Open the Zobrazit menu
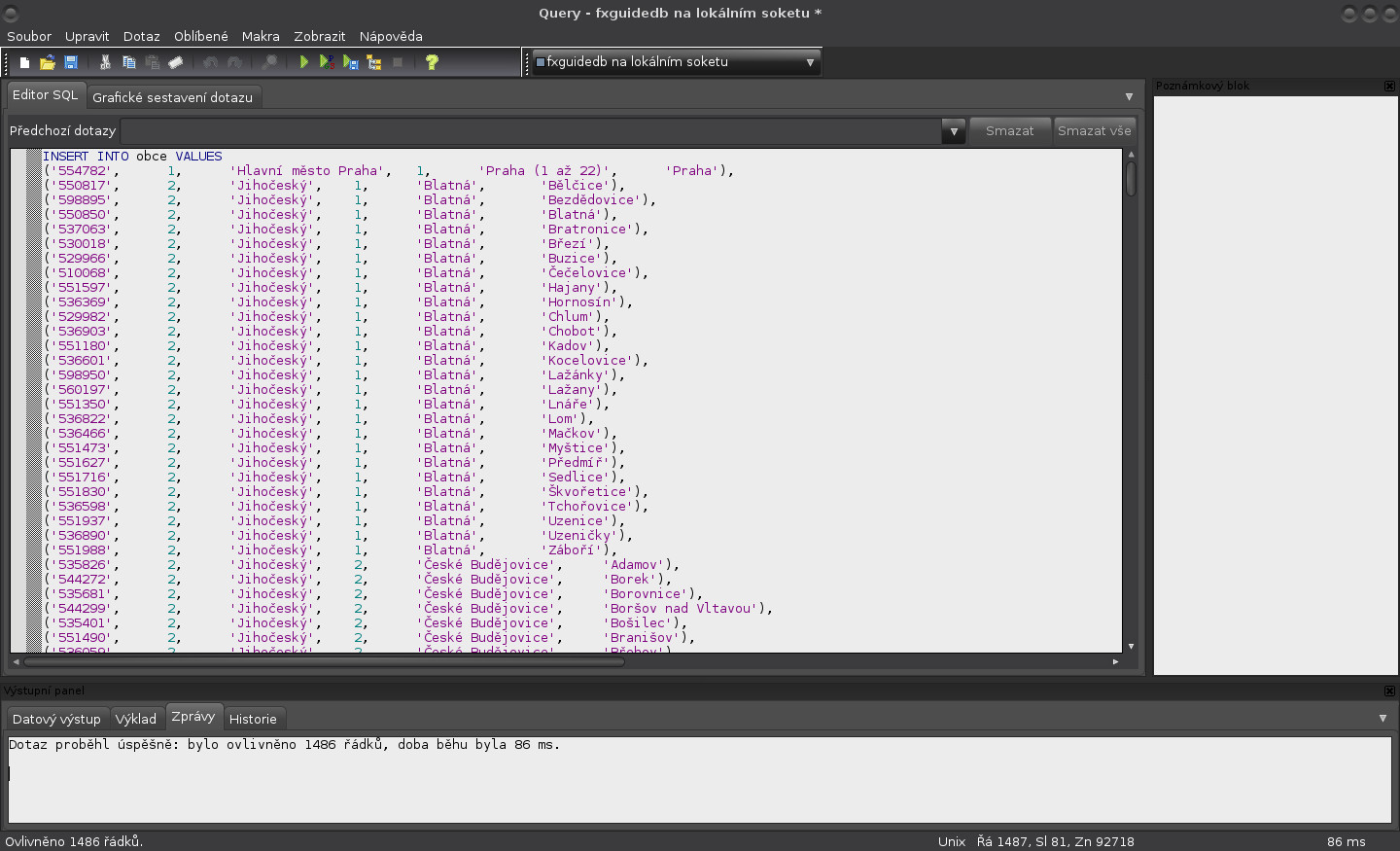Screen dimensions: 1400x851 click(320, 36)
